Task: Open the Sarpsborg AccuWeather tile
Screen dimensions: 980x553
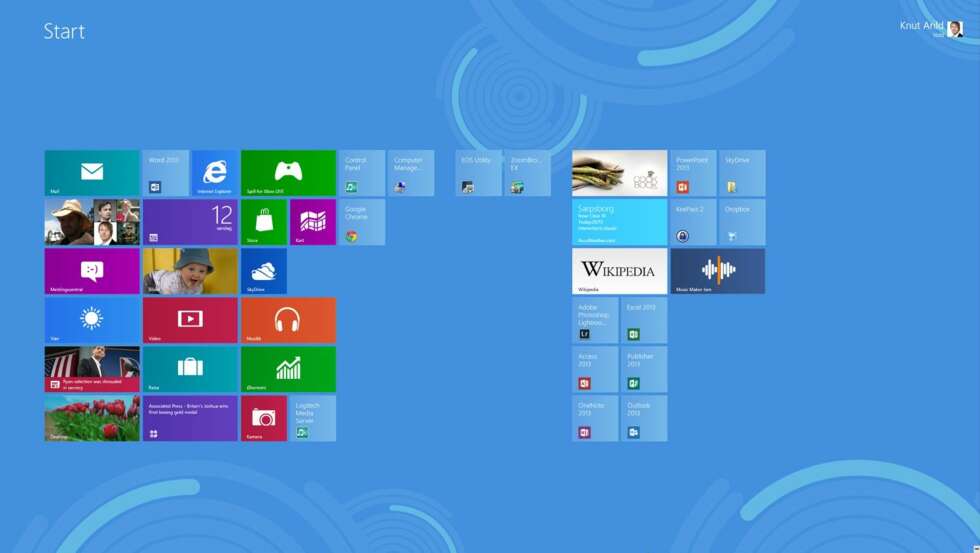Action: 619,222
